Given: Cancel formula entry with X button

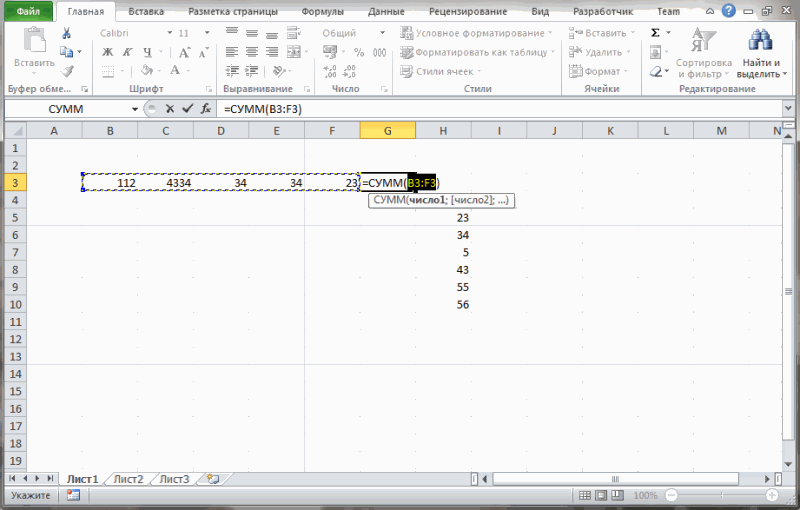Looking at the screenshot, I should point(170,109).
